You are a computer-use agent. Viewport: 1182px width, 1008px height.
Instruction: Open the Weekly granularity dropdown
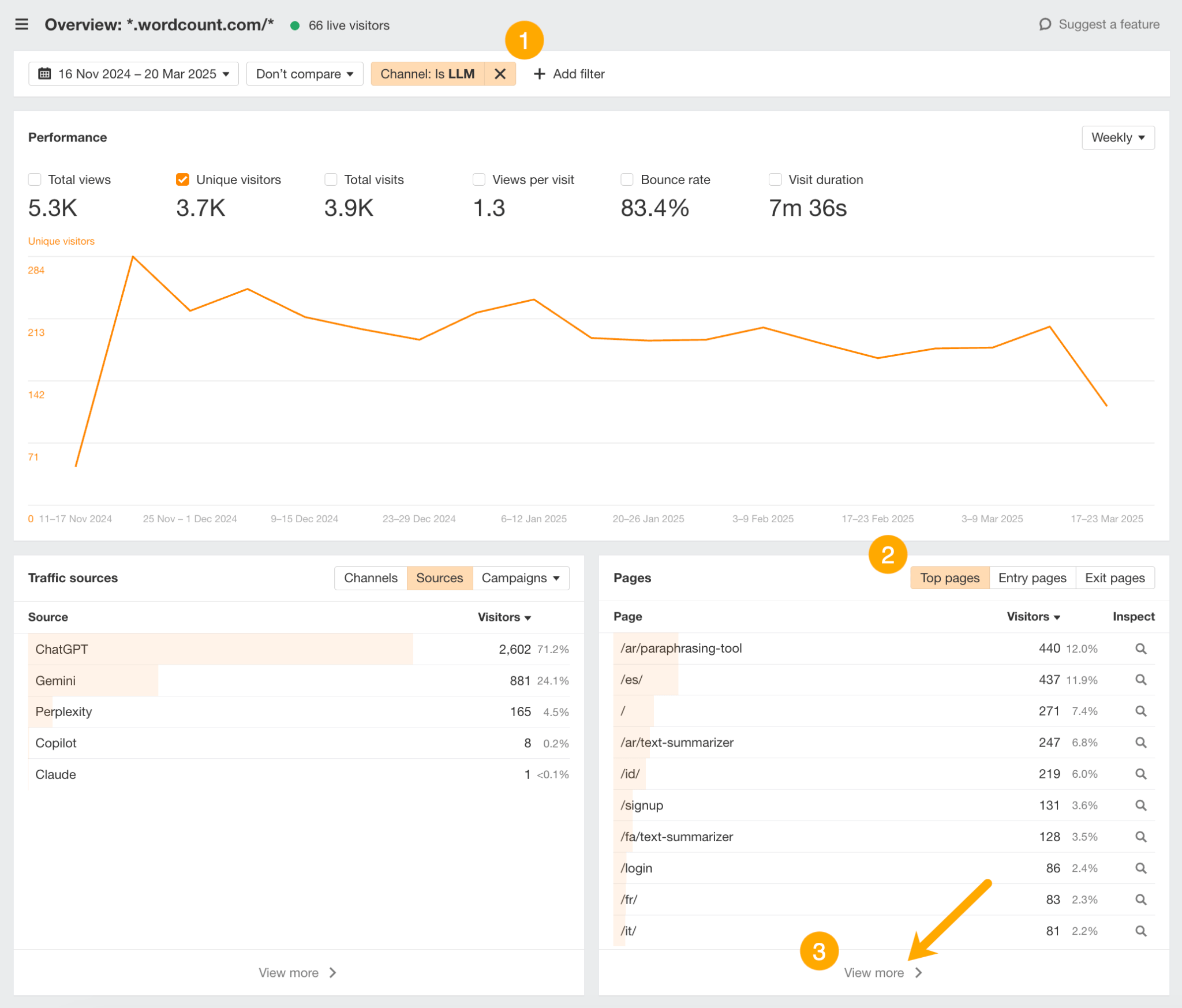(1117, 137)
